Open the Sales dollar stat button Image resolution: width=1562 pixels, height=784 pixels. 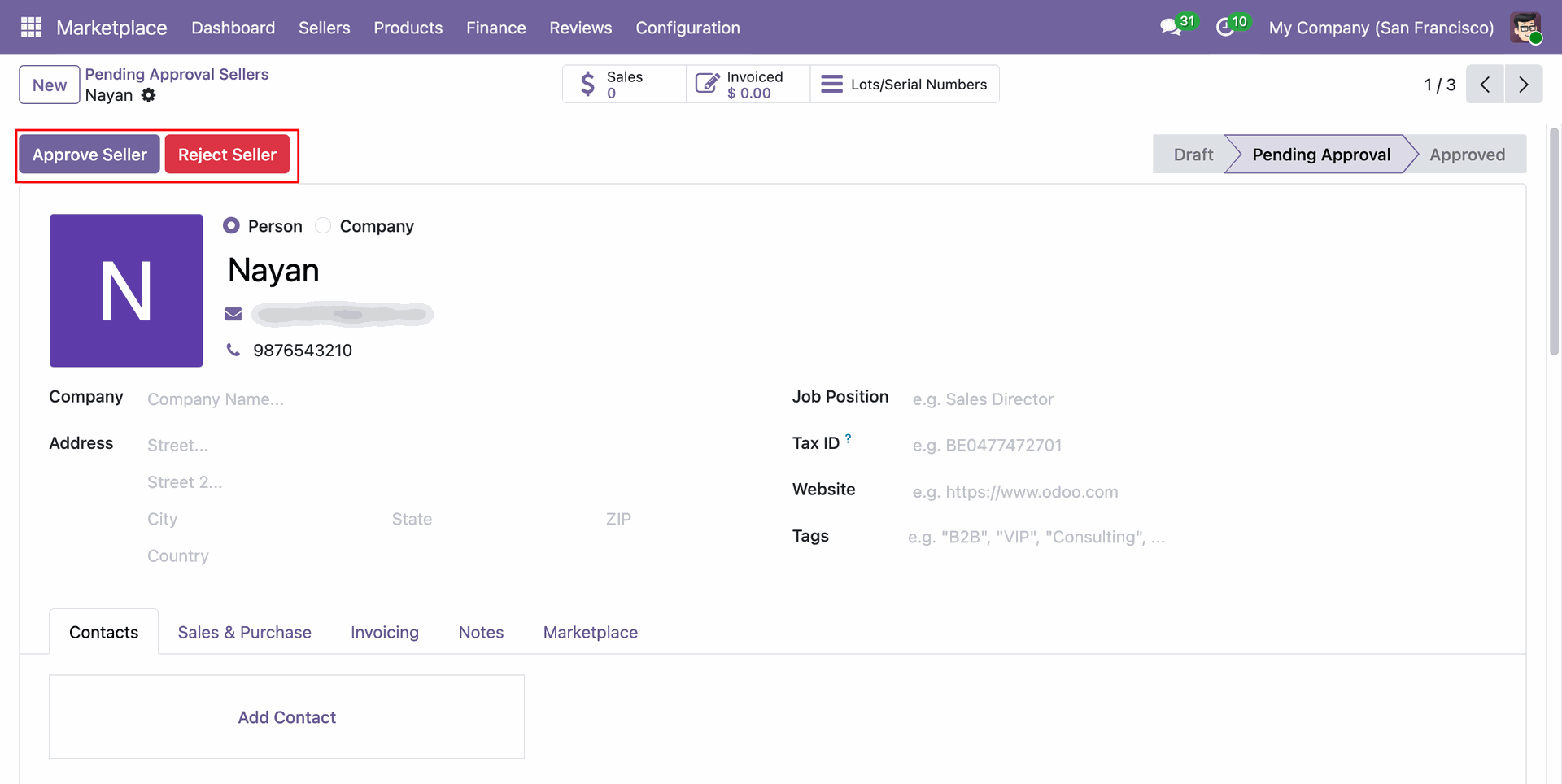624,85
